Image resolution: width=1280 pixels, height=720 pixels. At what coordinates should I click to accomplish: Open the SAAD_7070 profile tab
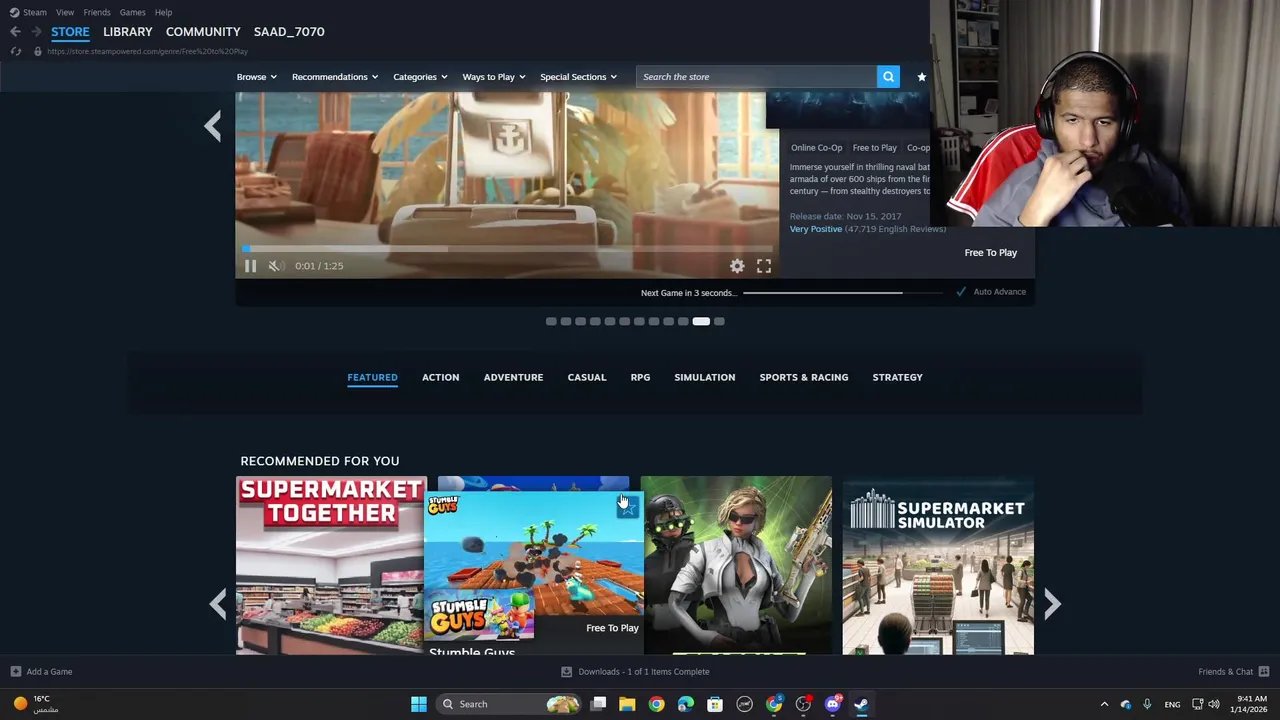(x=289, y=32)
